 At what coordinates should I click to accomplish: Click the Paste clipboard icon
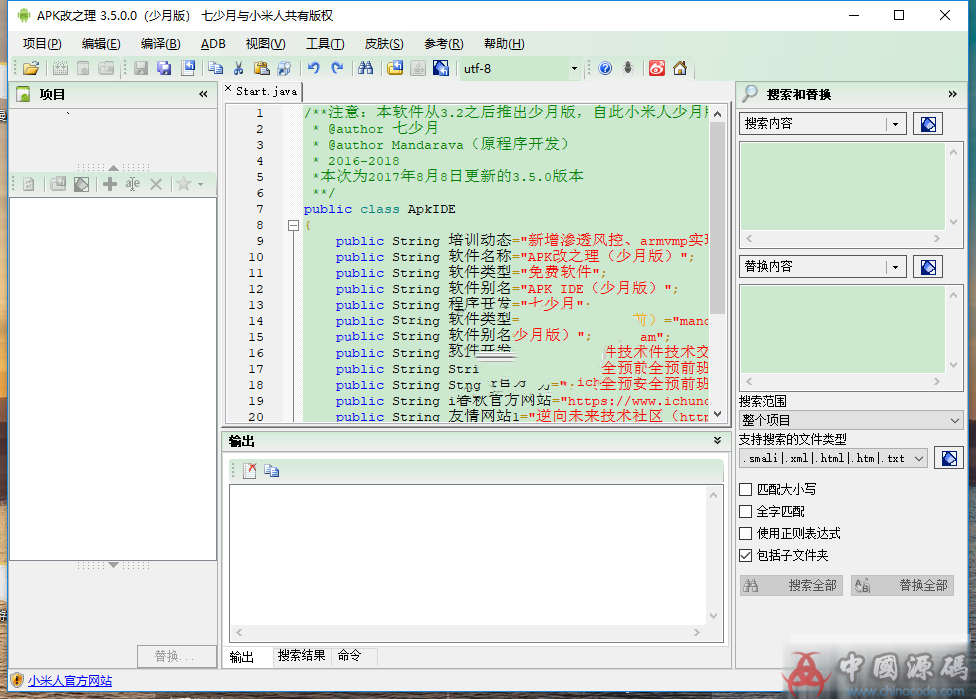click(261, 68)
